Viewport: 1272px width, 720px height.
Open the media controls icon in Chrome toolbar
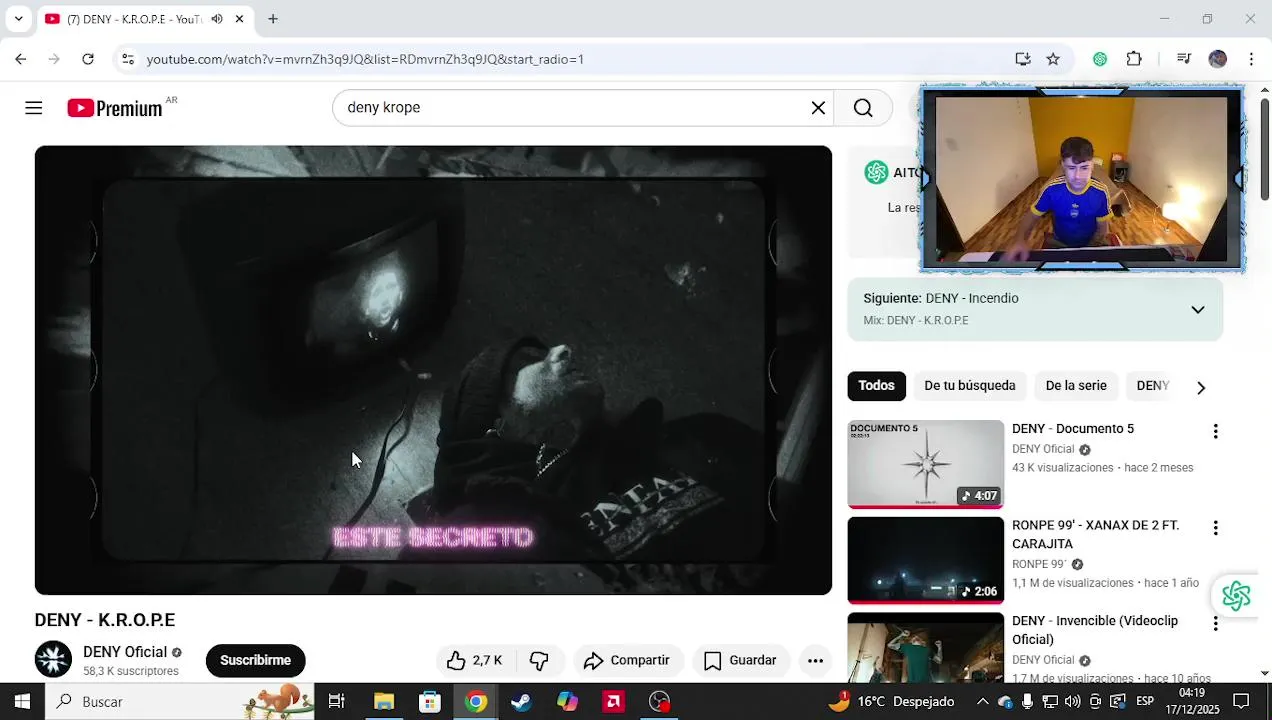pos(1184,59)
